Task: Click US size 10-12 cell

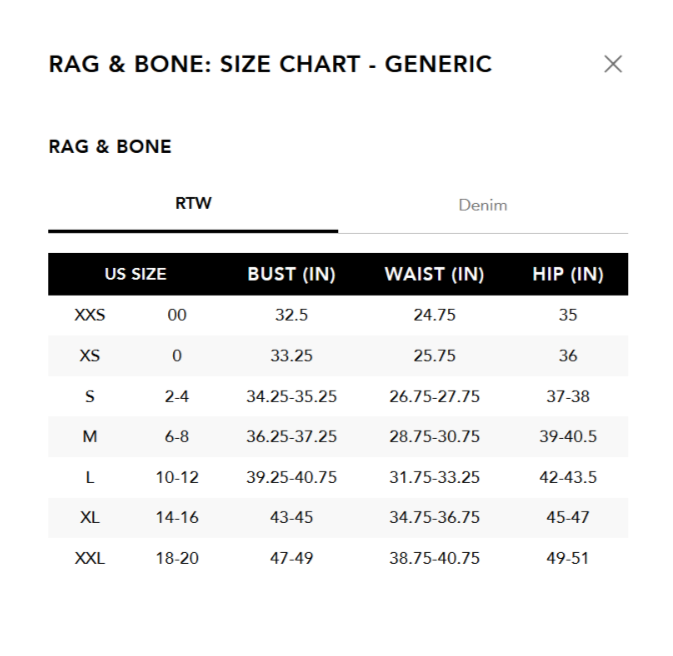Action: click(177, 478)
